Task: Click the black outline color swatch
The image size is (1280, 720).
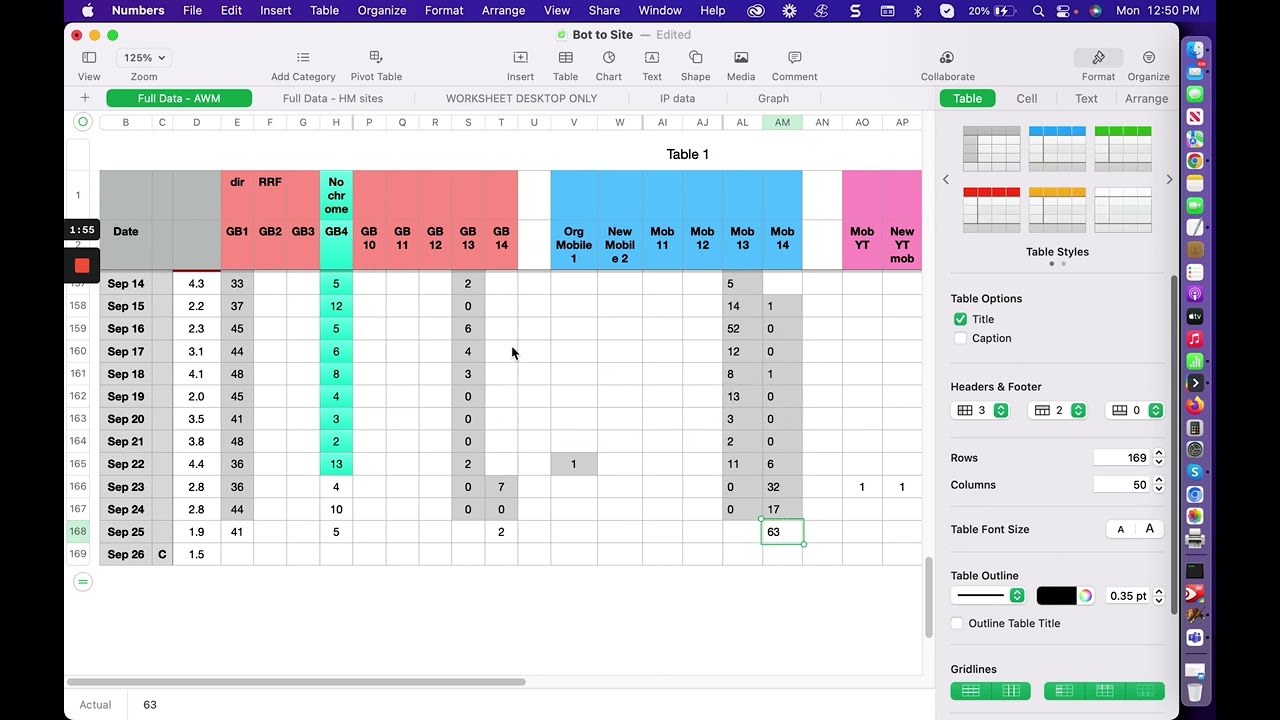Action: (1056, 596)
